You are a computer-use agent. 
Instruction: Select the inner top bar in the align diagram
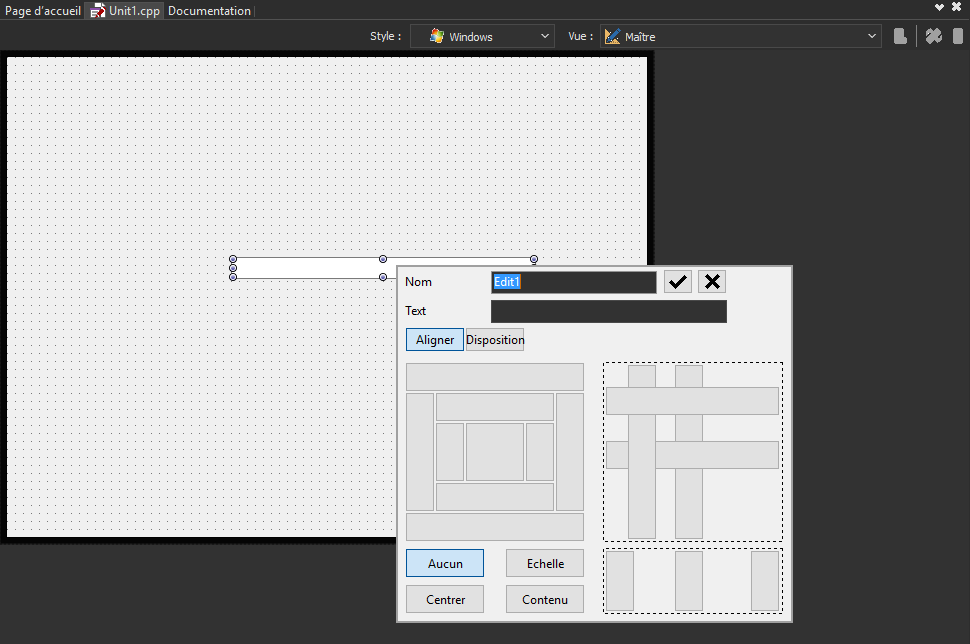point(495,407)
